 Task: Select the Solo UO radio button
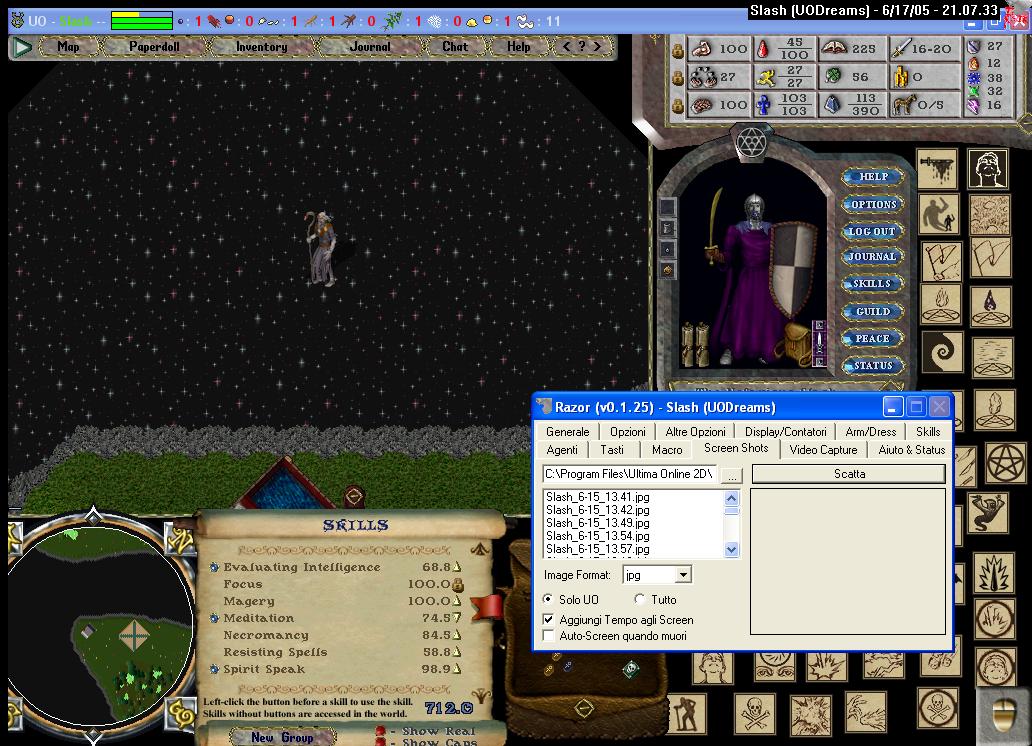coord(548,599)
